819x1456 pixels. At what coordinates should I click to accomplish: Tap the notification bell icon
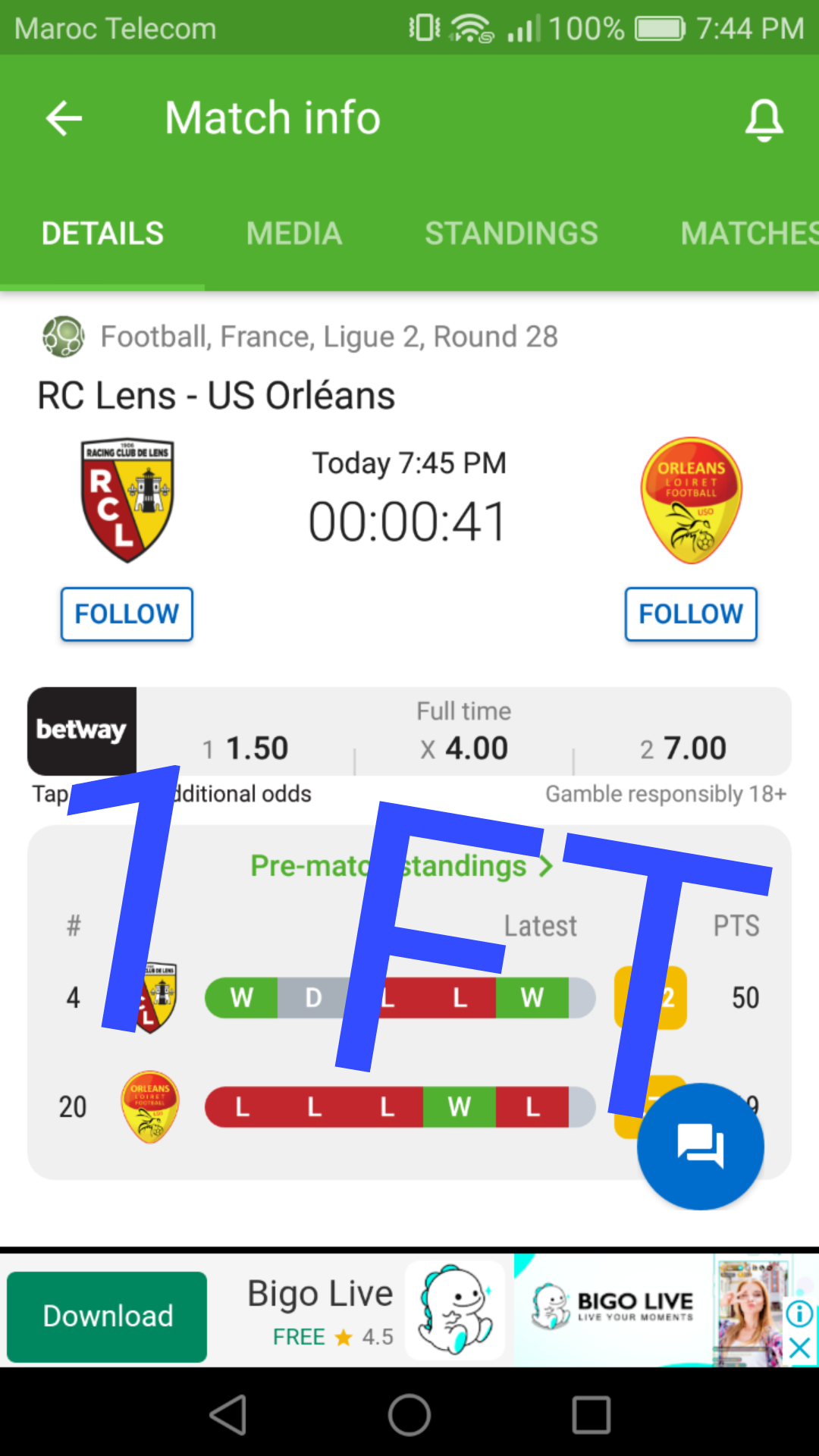[x=764, y=120]
